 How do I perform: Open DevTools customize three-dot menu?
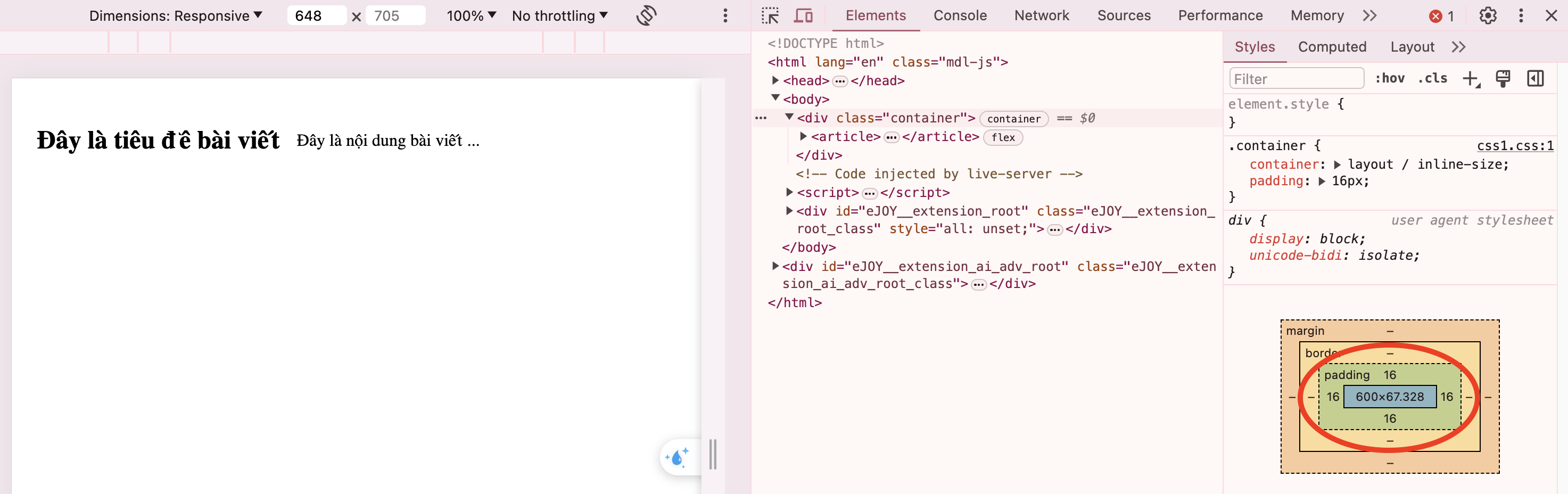click(1521, 16)
